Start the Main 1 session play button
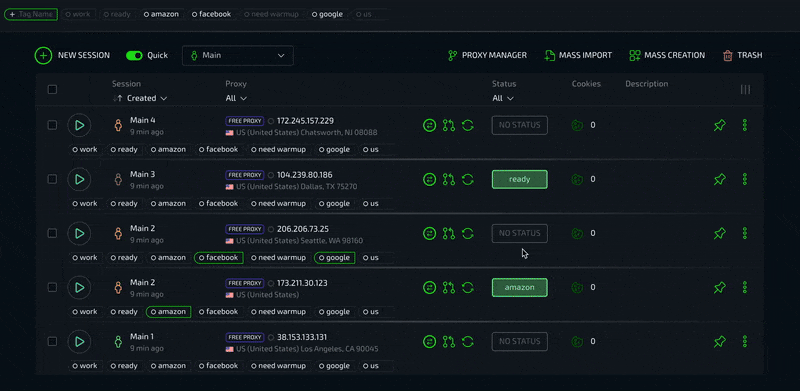This screenshot has height=391, width=800. click(x=79, y=341)
